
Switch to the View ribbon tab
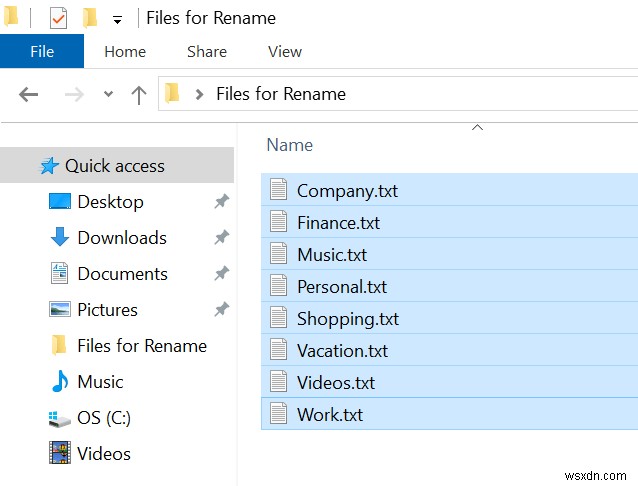tap(285, 52)
